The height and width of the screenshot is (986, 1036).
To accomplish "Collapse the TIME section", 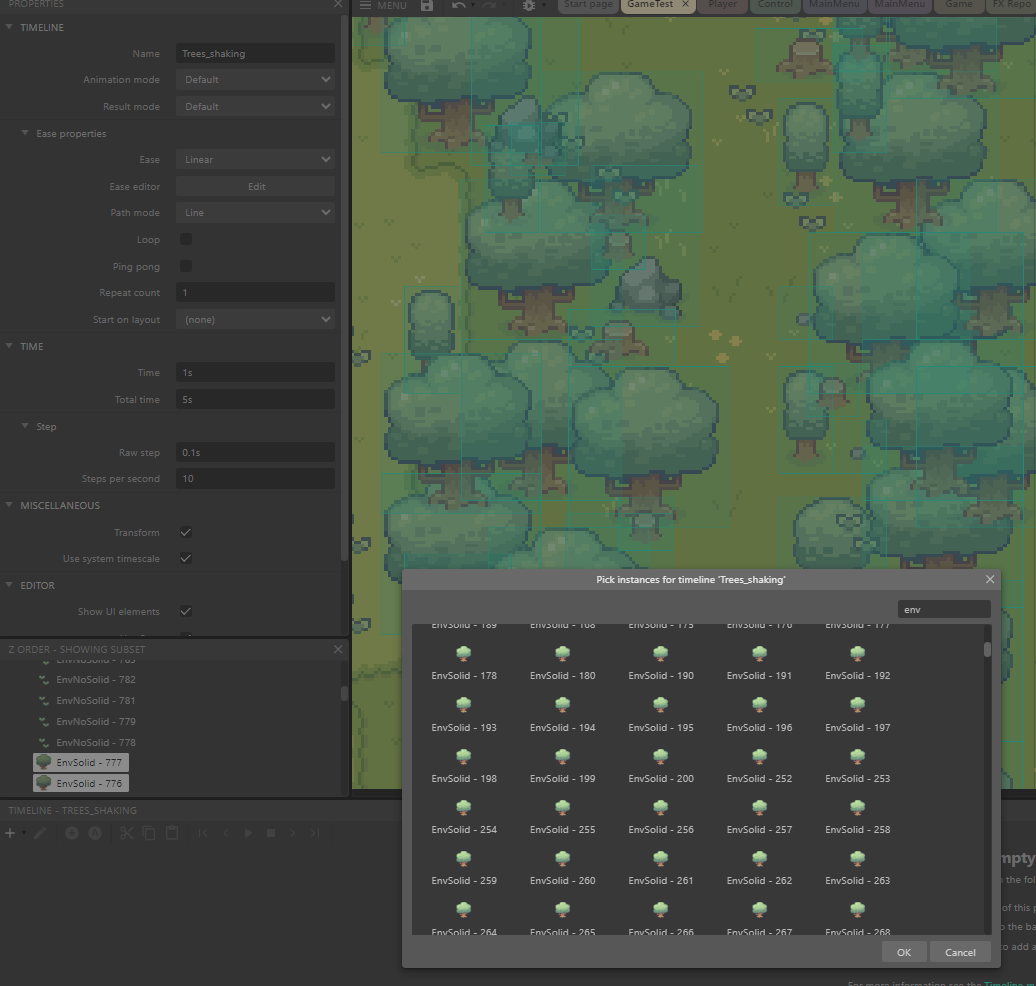I will coord(9,346).
